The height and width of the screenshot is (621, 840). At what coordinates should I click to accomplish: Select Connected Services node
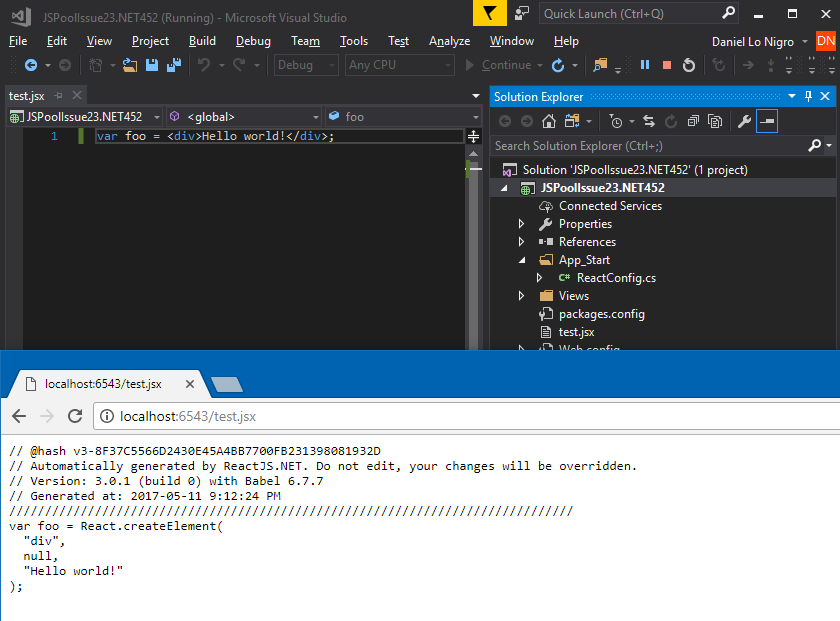(x=610, y=206)
